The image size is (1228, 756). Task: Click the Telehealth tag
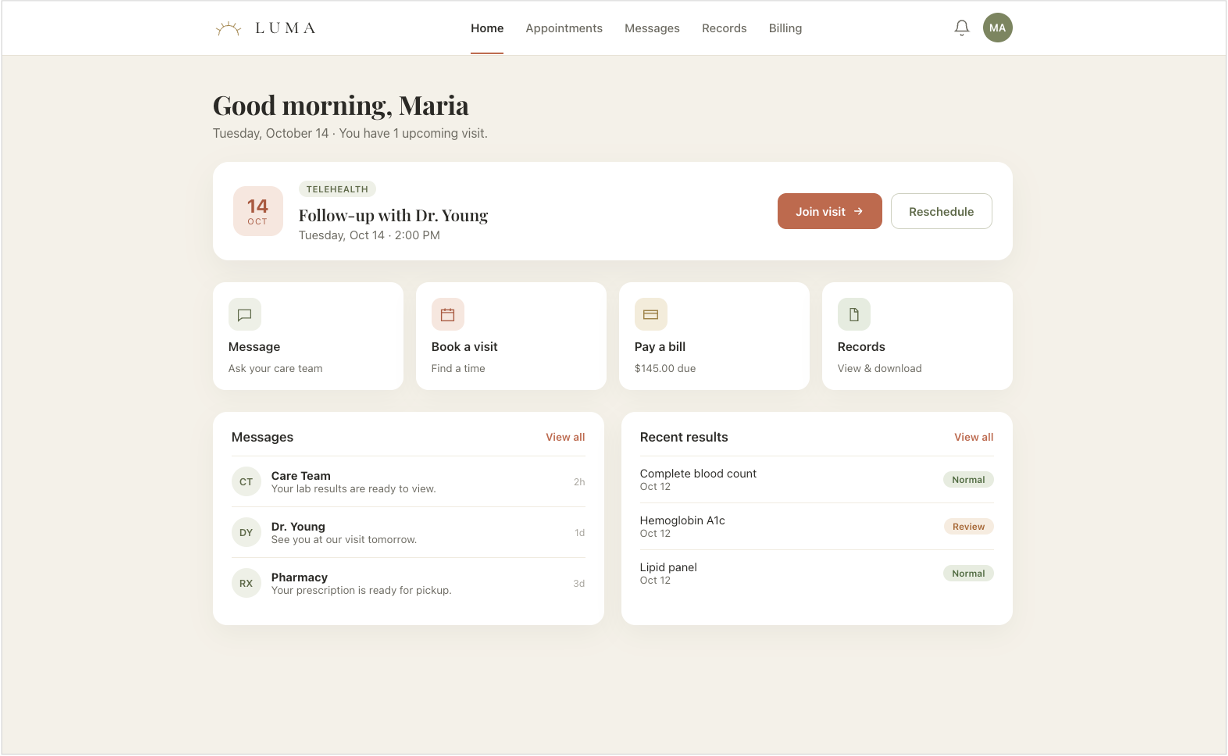[x=338, y=189]
